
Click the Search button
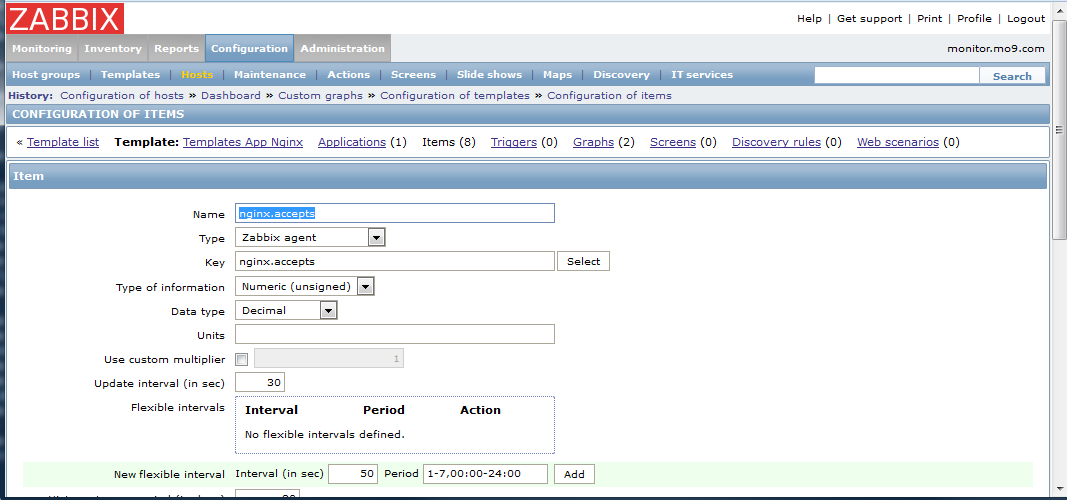pyautogui.click(x=1012, y=76)
